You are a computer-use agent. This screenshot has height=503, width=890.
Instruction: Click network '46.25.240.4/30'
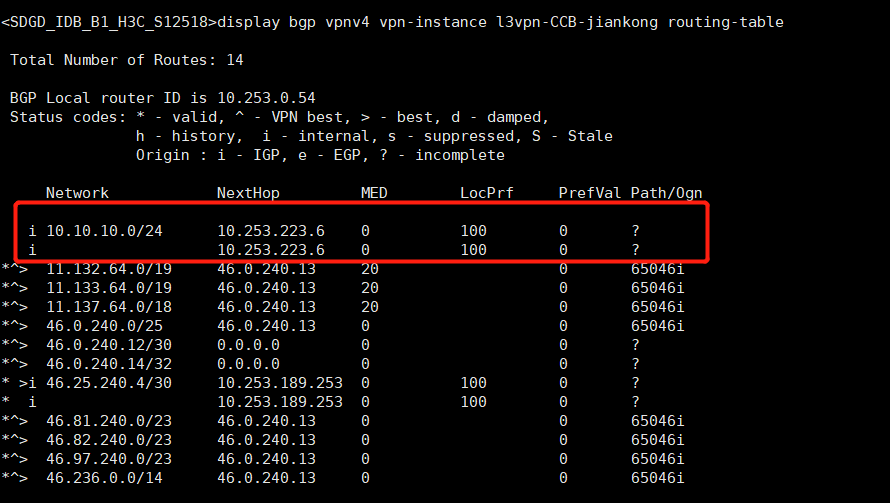tap(109, 383)
